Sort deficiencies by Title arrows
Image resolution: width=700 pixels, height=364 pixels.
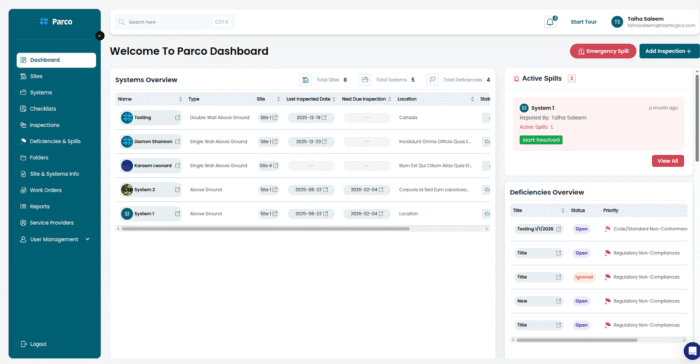pyautogui.click(x=562, y=210)
